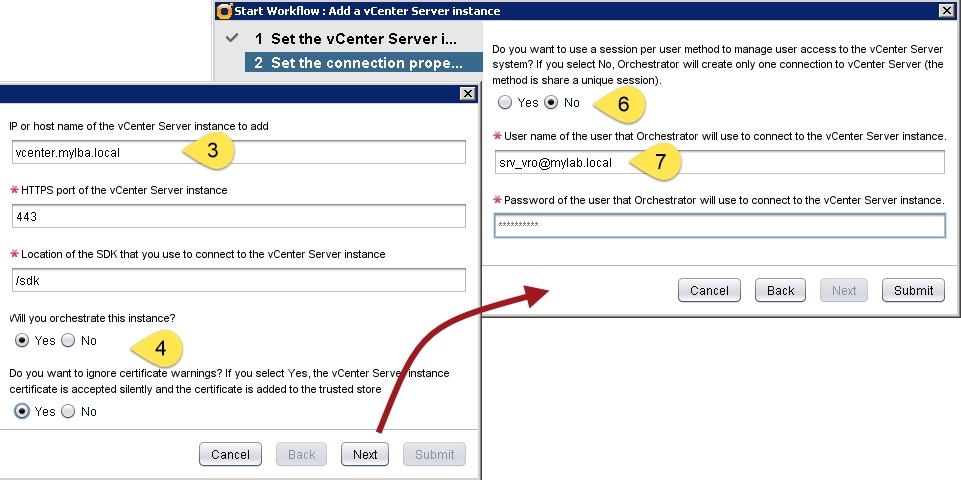Select Yes for Will you orchestrate this instance

(22, 340)
